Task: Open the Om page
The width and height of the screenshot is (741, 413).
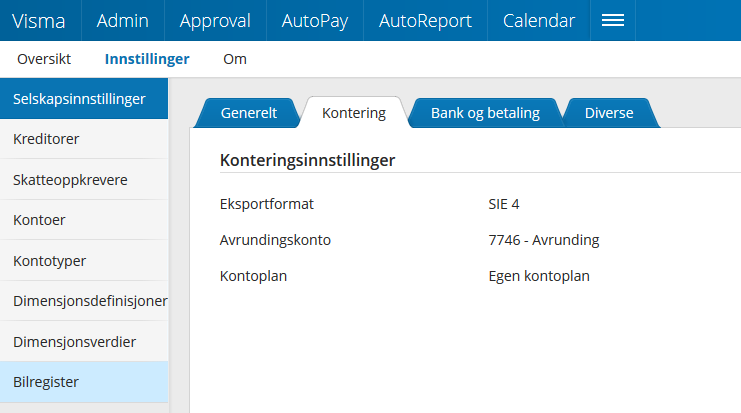Action: [x=235, y=59]
